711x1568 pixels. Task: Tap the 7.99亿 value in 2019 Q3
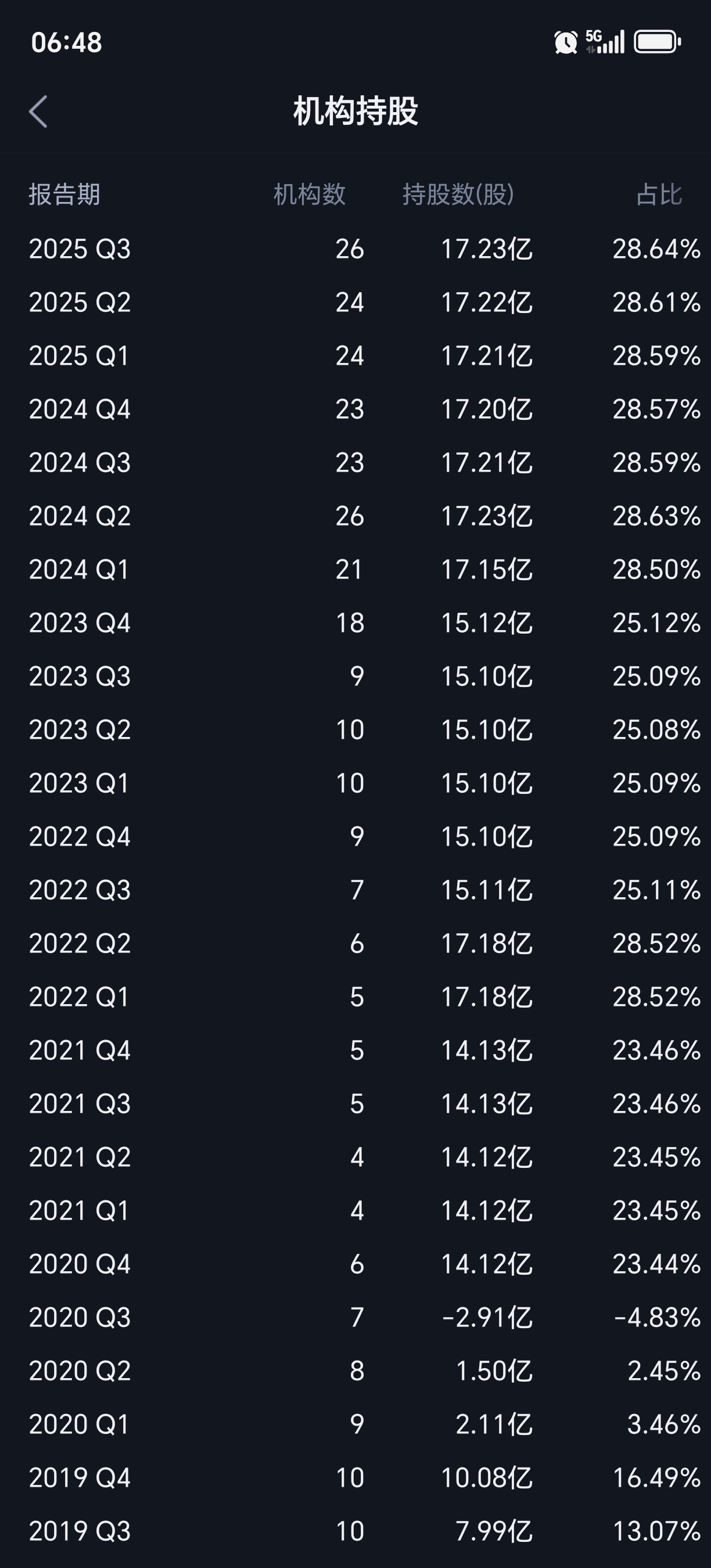click(494, 1531)
